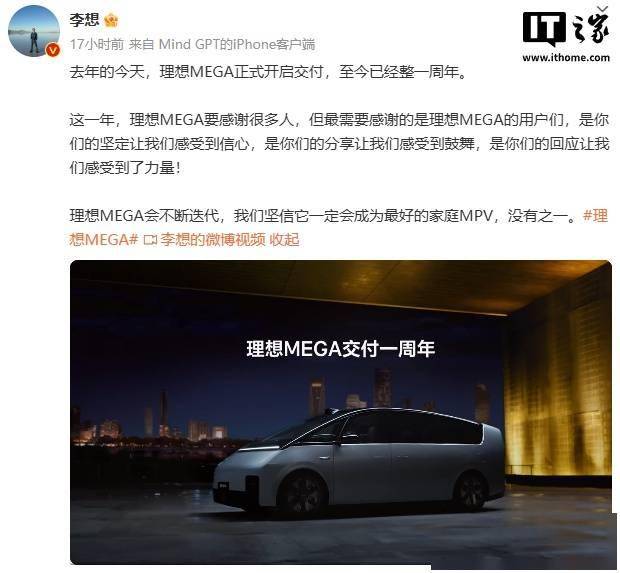Click the paragraph starting with 这一年
Viewport: 620px width, 573px height.
(339, 144)
